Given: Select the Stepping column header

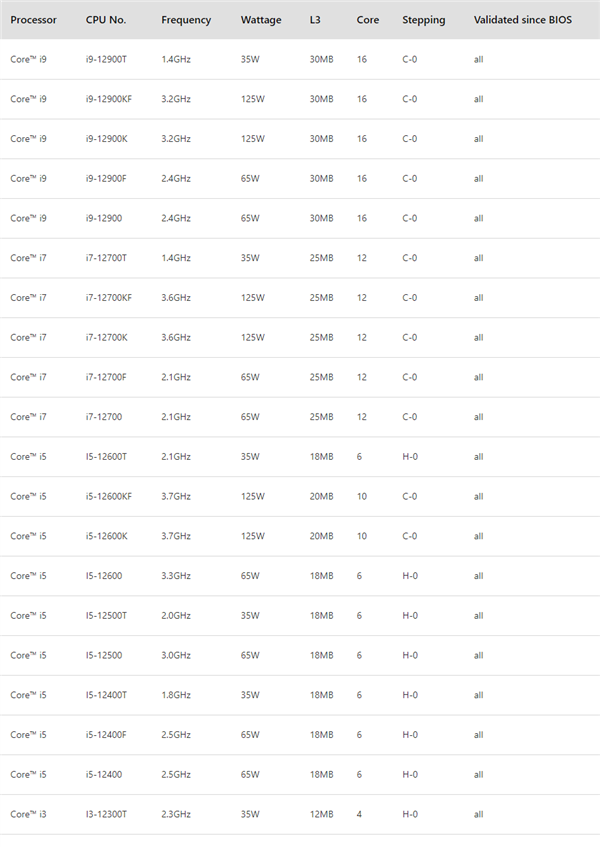Looking at the screenshot, I should tap(423, 20).
